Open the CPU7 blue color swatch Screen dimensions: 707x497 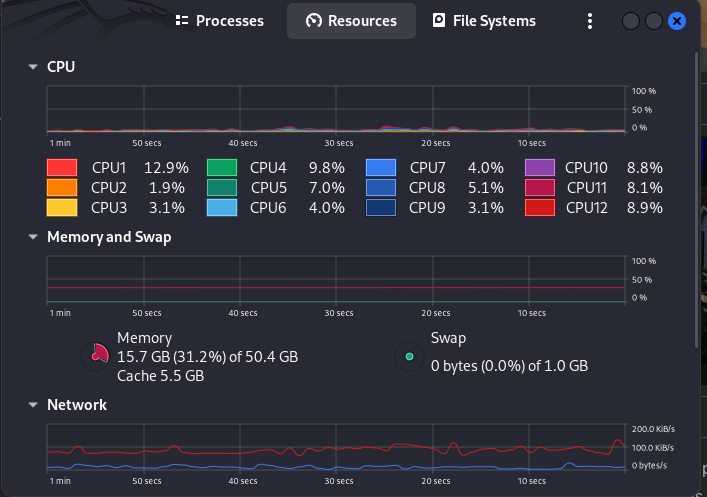pos(381,167)
